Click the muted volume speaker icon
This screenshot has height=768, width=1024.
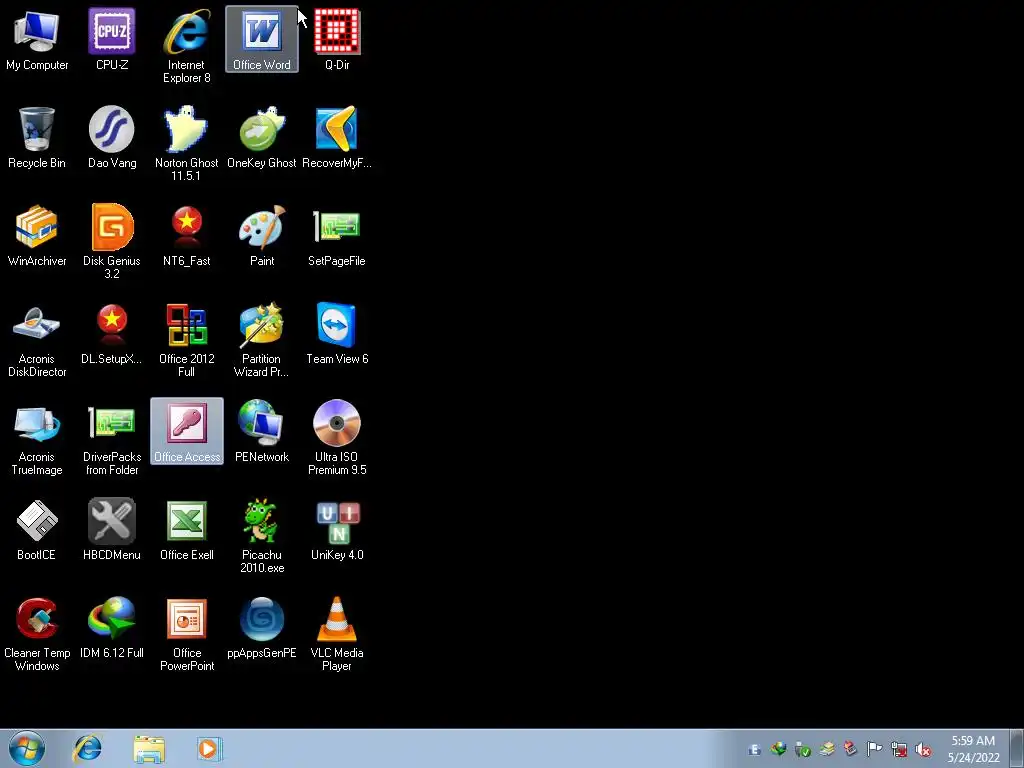pyautogui.click(x=923, y=750)
